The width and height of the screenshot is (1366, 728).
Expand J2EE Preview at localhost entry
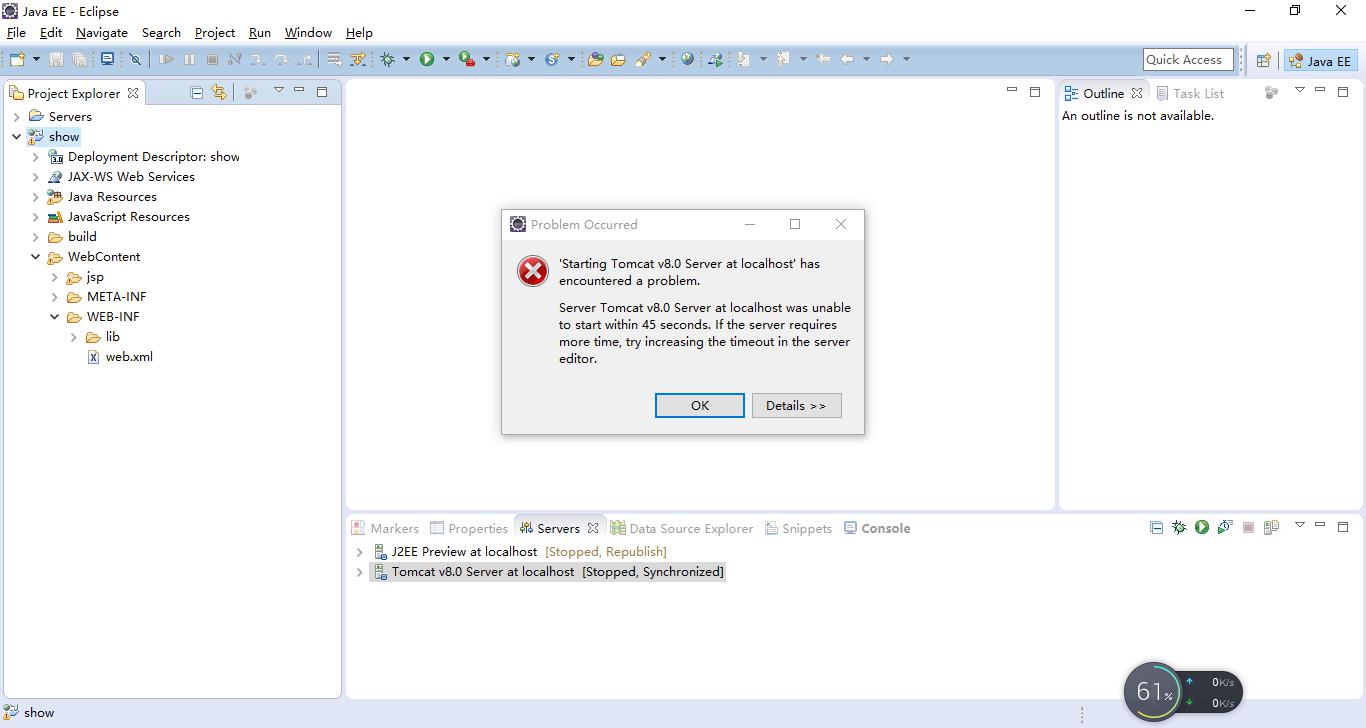tap(359, 552)
